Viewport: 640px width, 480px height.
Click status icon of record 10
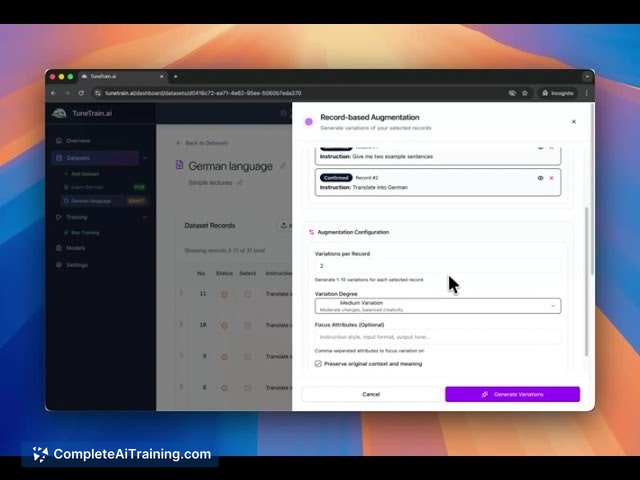click(224, 325)
